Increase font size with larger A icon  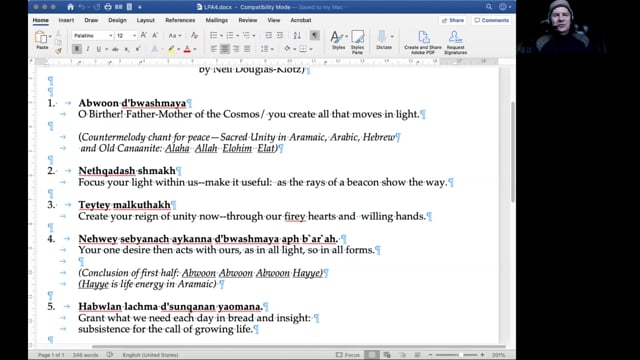[144, 36]
